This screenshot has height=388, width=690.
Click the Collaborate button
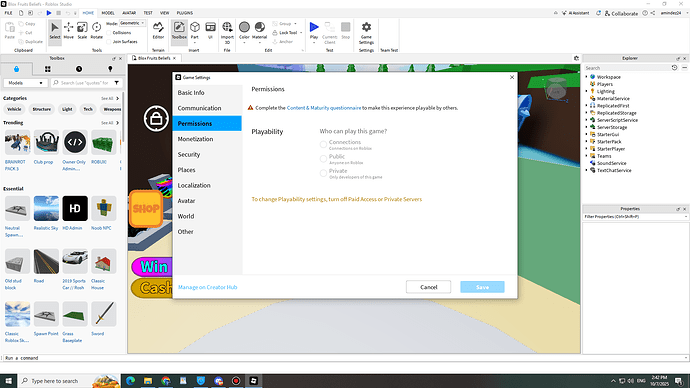pos(621,13)
